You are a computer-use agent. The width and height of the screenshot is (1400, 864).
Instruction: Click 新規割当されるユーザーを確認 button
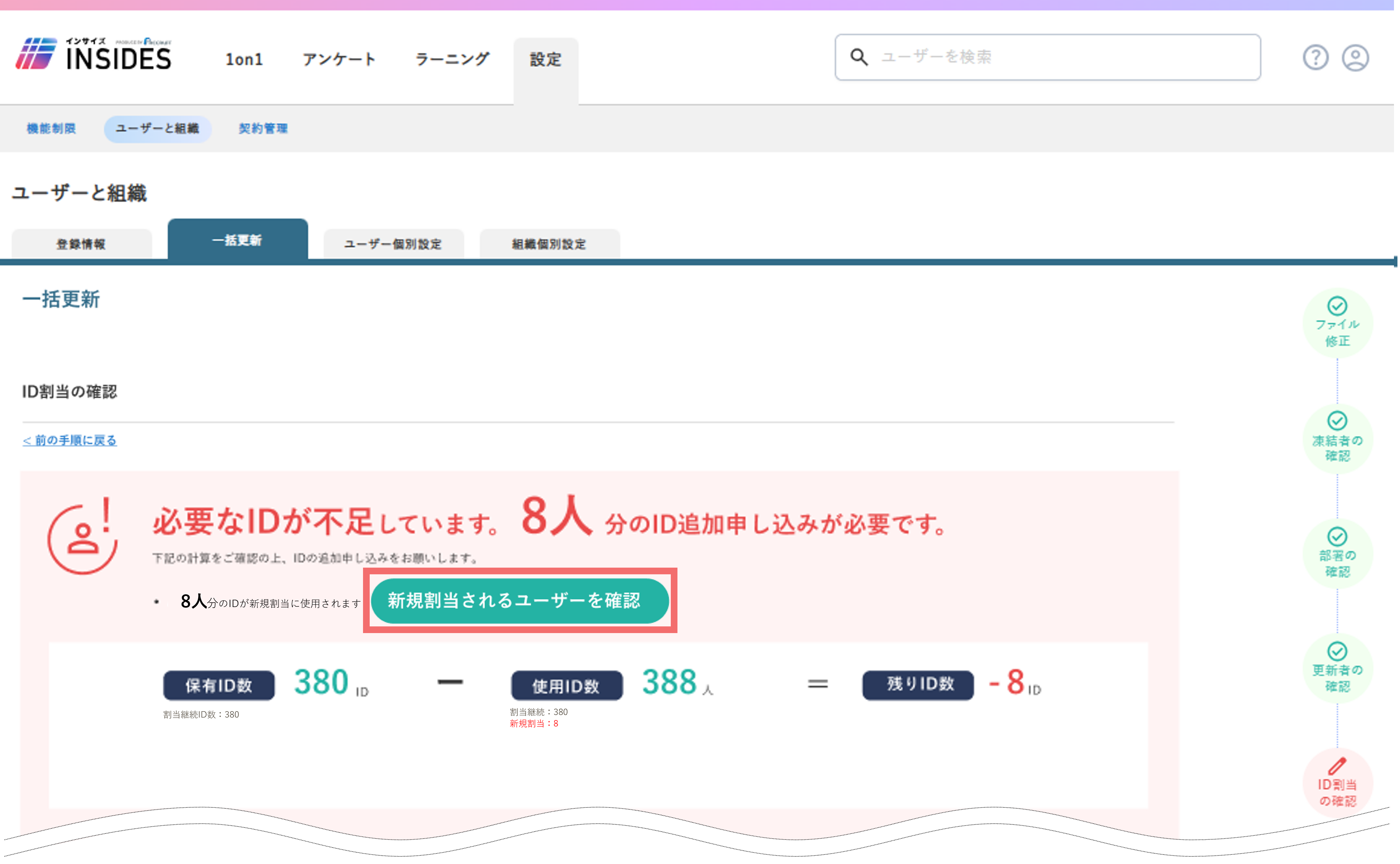520,601
